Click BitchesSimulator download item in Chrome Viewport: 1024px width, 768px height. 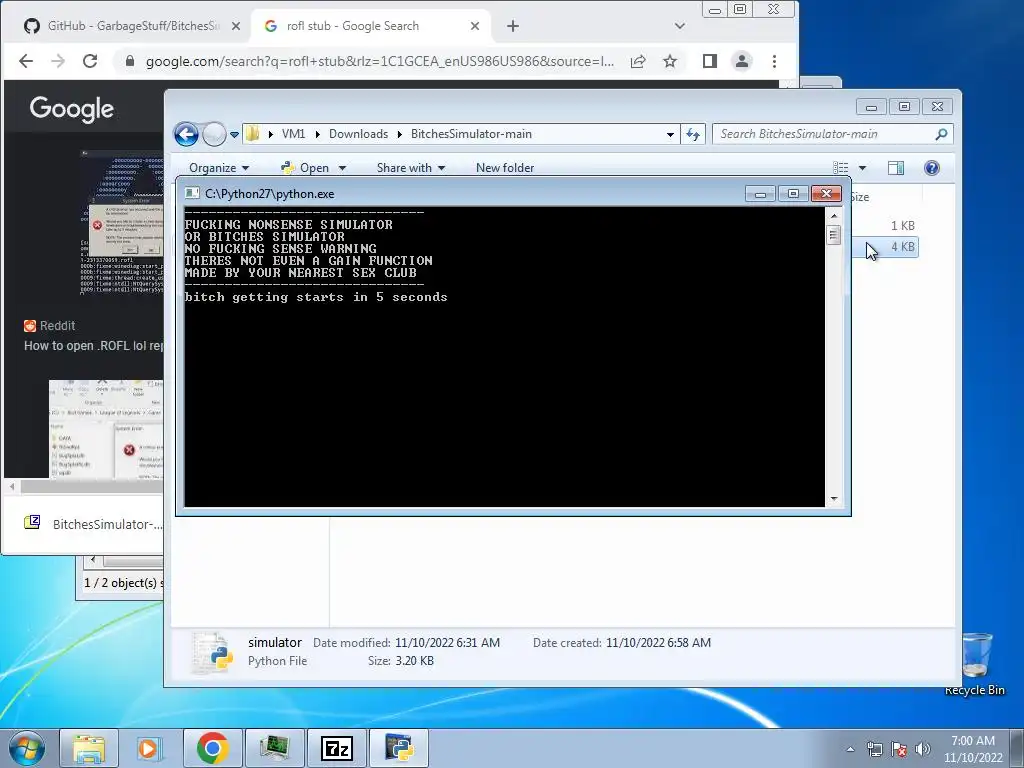tap(95, 524)
